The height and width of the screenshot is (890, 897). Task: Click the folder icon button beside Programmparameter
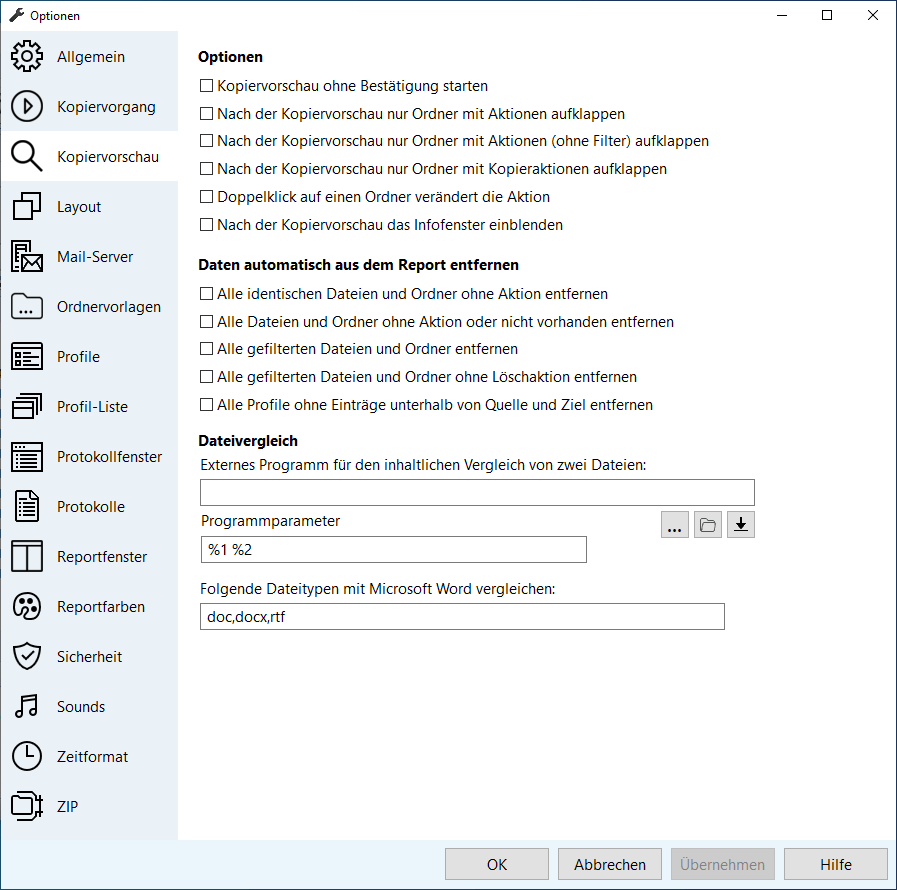(x=708, y=525)
